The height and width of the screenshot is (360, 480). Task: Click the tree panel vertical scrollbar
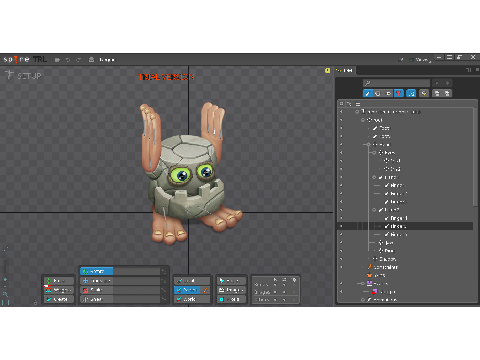coord(475,157)
